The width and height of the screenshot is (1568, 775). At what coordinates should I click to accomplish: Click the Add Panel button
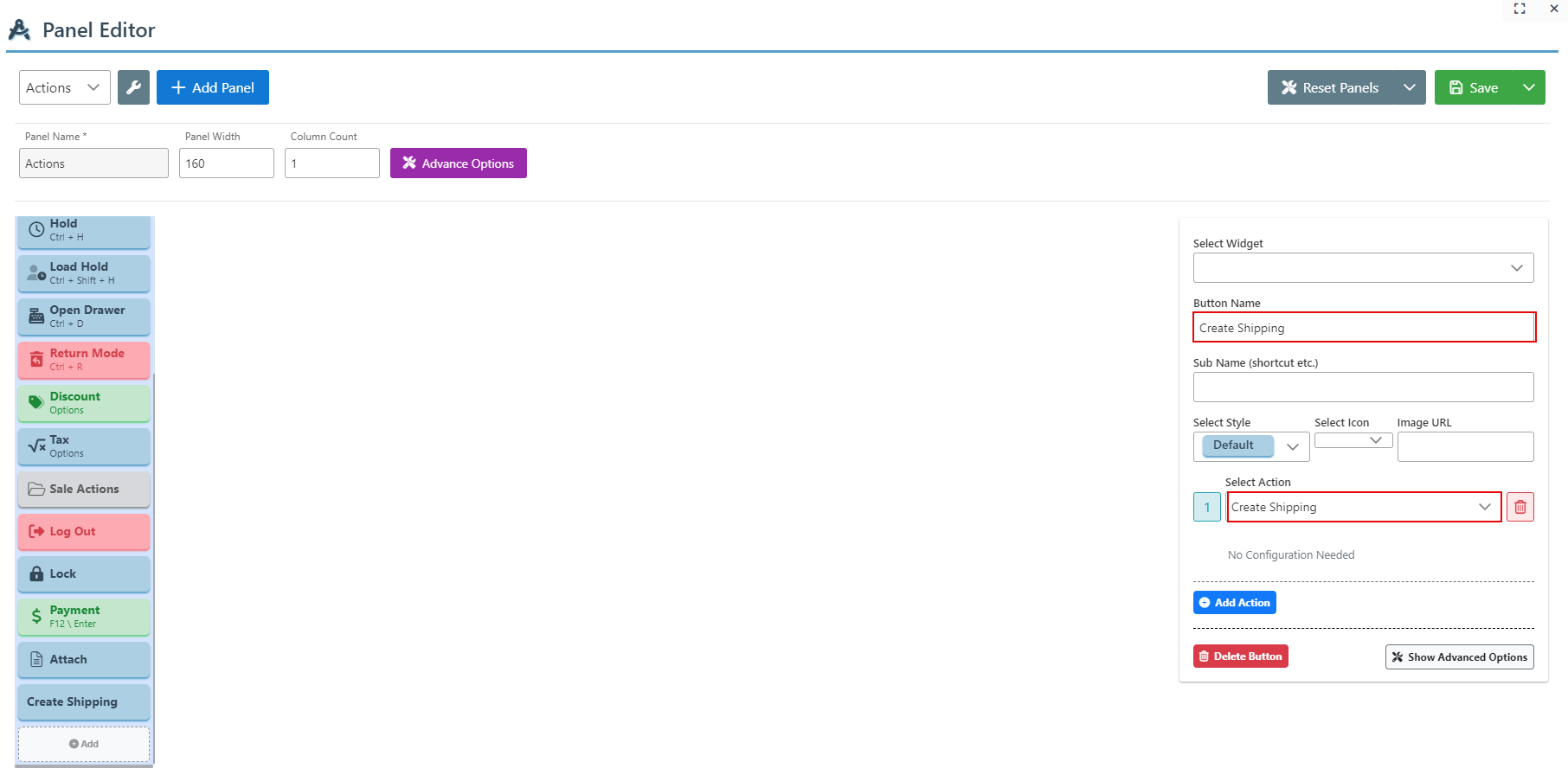point(213,87)
